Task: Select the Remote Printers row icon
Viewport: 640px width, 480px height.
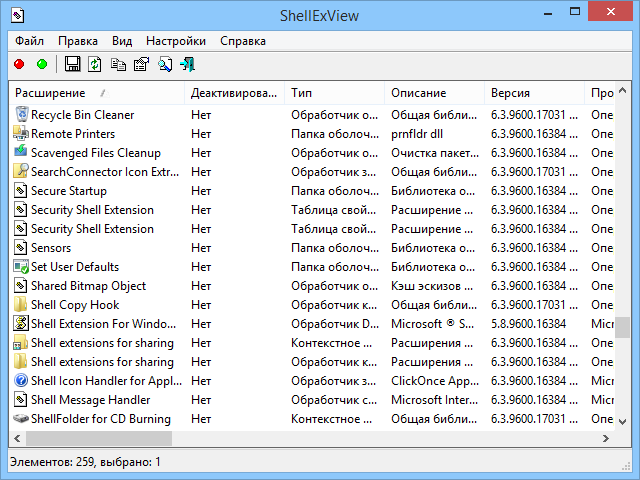Action: (21, 133)
